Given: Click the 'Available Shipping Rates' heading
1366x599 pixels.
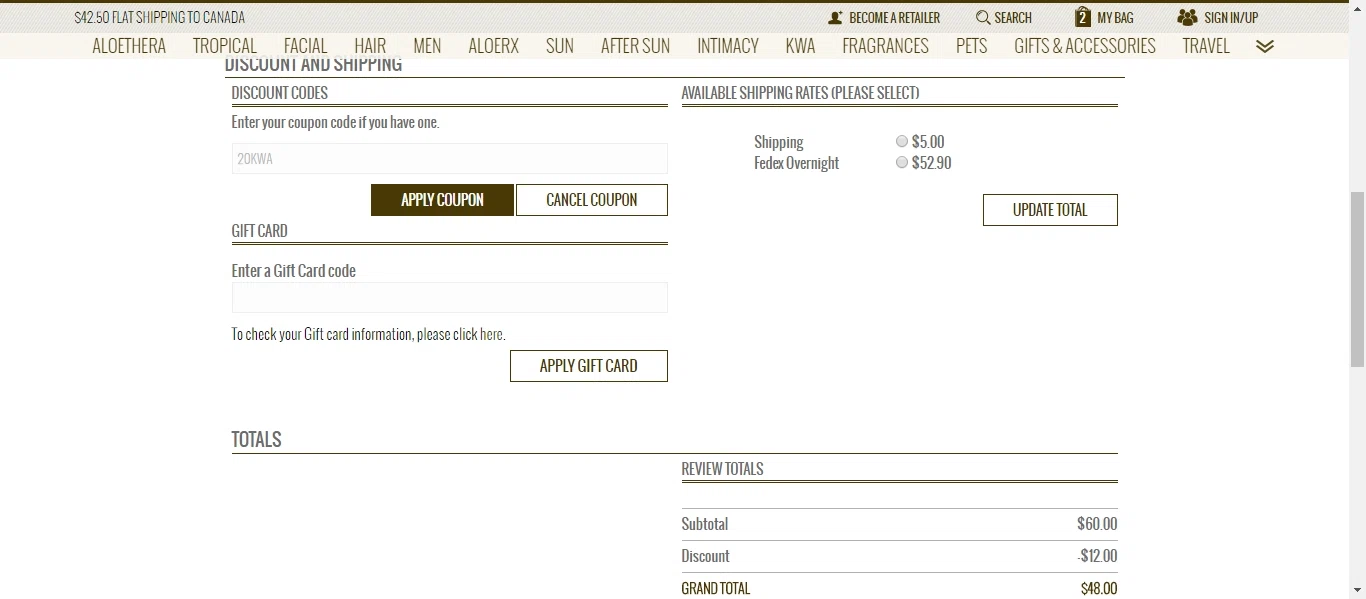Looking at the screenshot, I should (800, 93).
